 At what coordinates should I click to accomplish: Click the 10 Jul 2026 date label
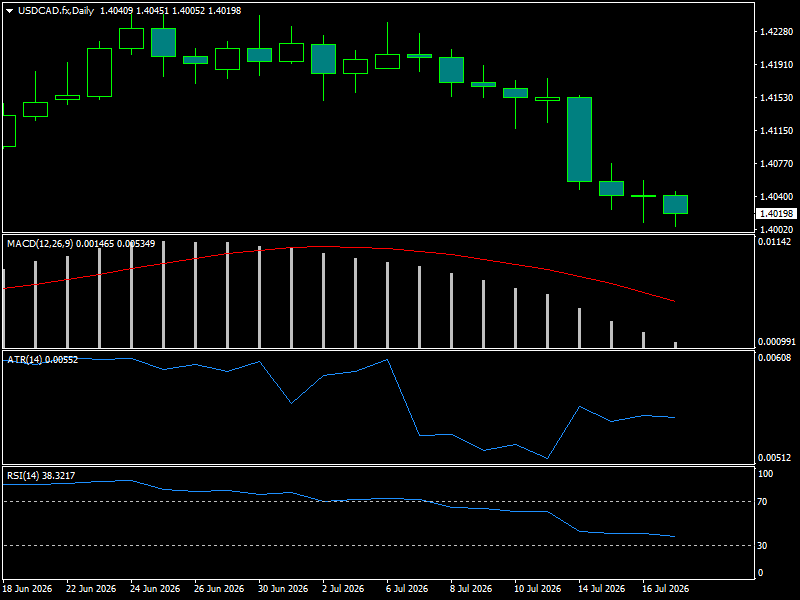pyautogui.click(x=537, y=589)
